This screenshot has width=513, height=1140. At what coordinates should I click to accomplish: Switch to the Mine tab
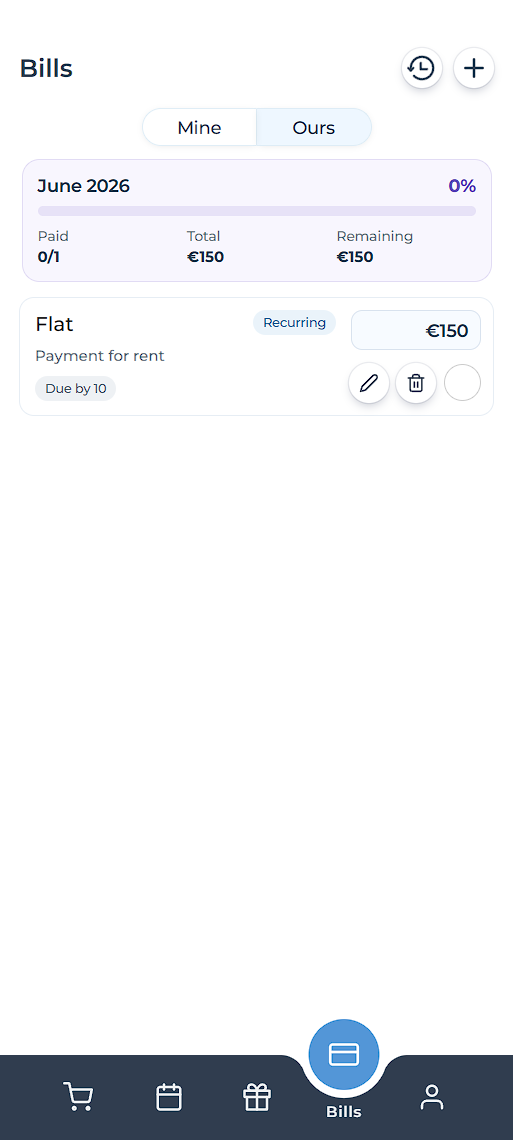pyautogui.click(x=199, y=128)
